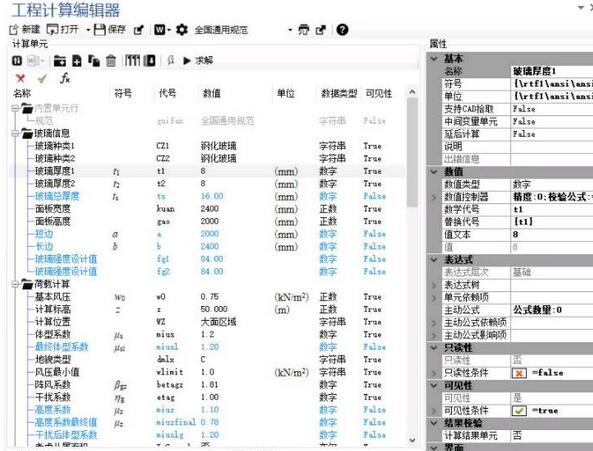The image size is (593, 451).
Task: Open the 全国通用规范 dropdown arrow
Action: coord(290,30)
